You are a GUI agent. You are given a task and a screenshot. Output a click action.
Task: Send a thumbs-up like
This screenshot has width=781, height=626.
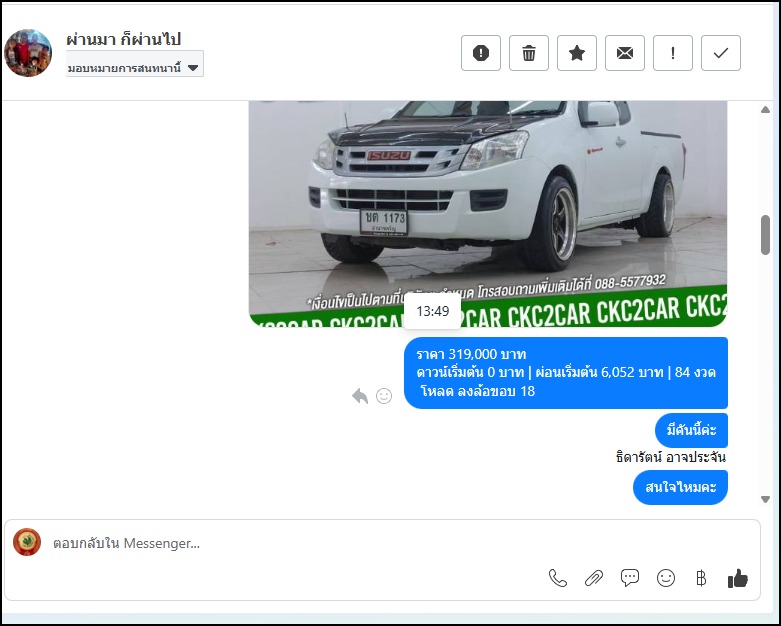738,579
